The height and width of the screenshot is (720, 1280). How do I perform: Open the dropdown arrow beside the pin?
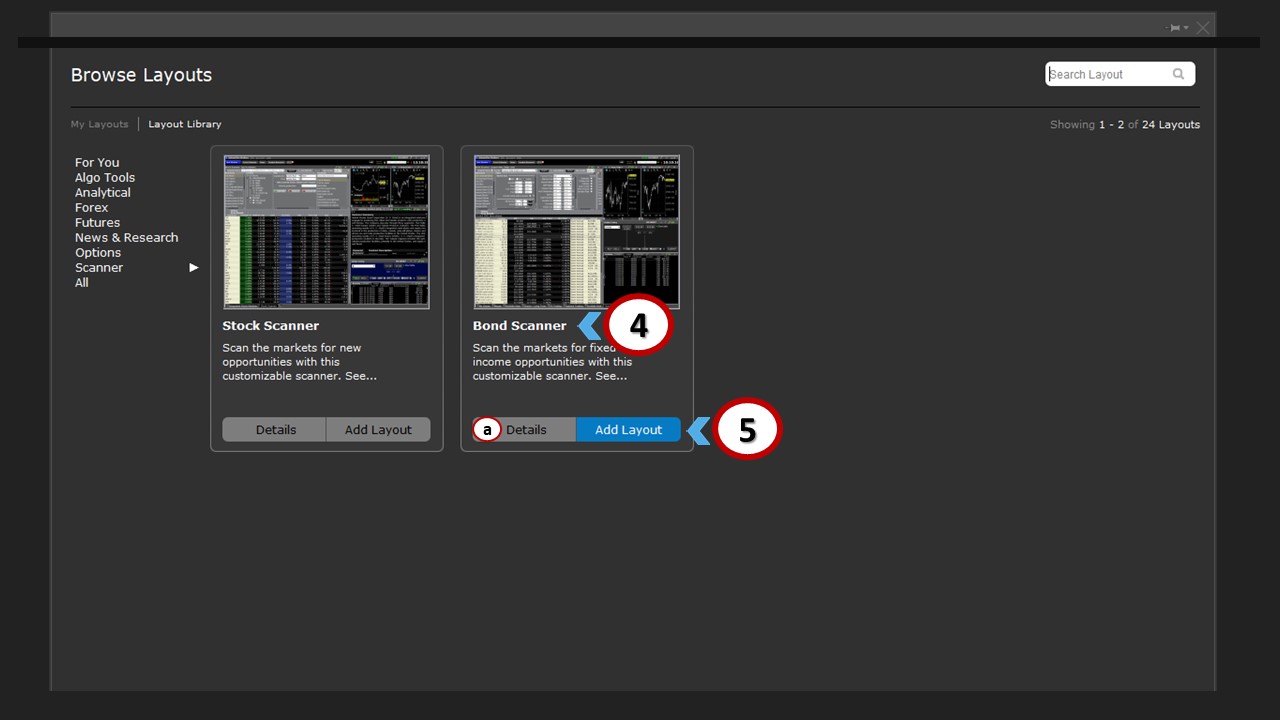click(x=1187, y=28)
